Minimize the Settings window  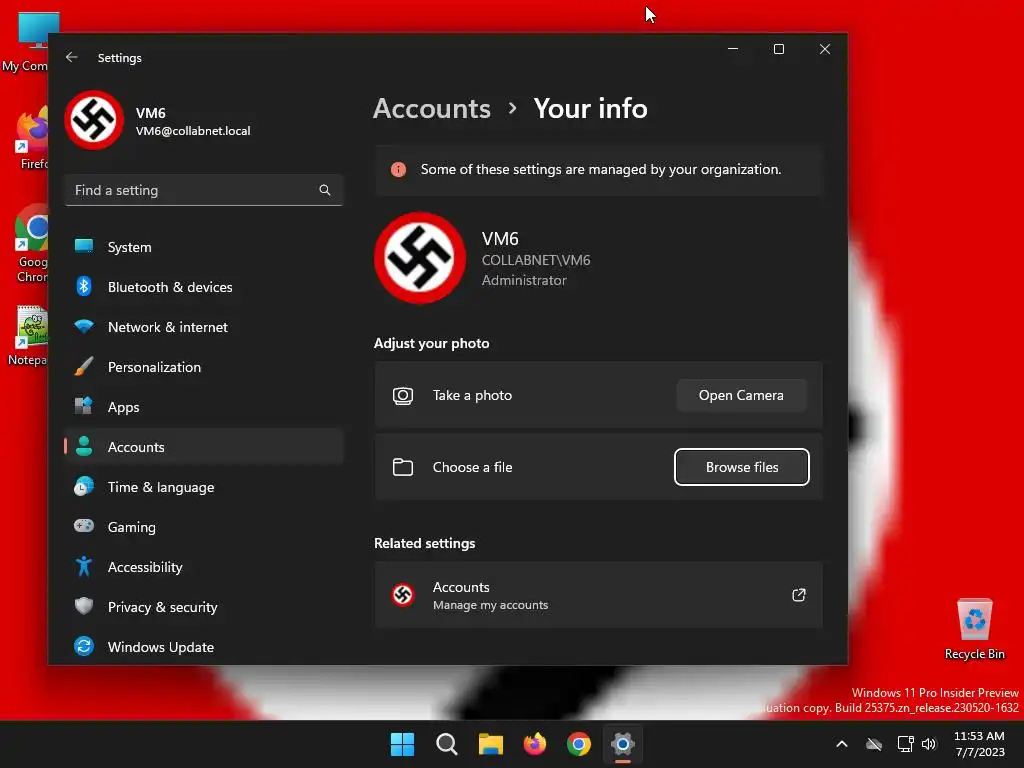[733, 49]
